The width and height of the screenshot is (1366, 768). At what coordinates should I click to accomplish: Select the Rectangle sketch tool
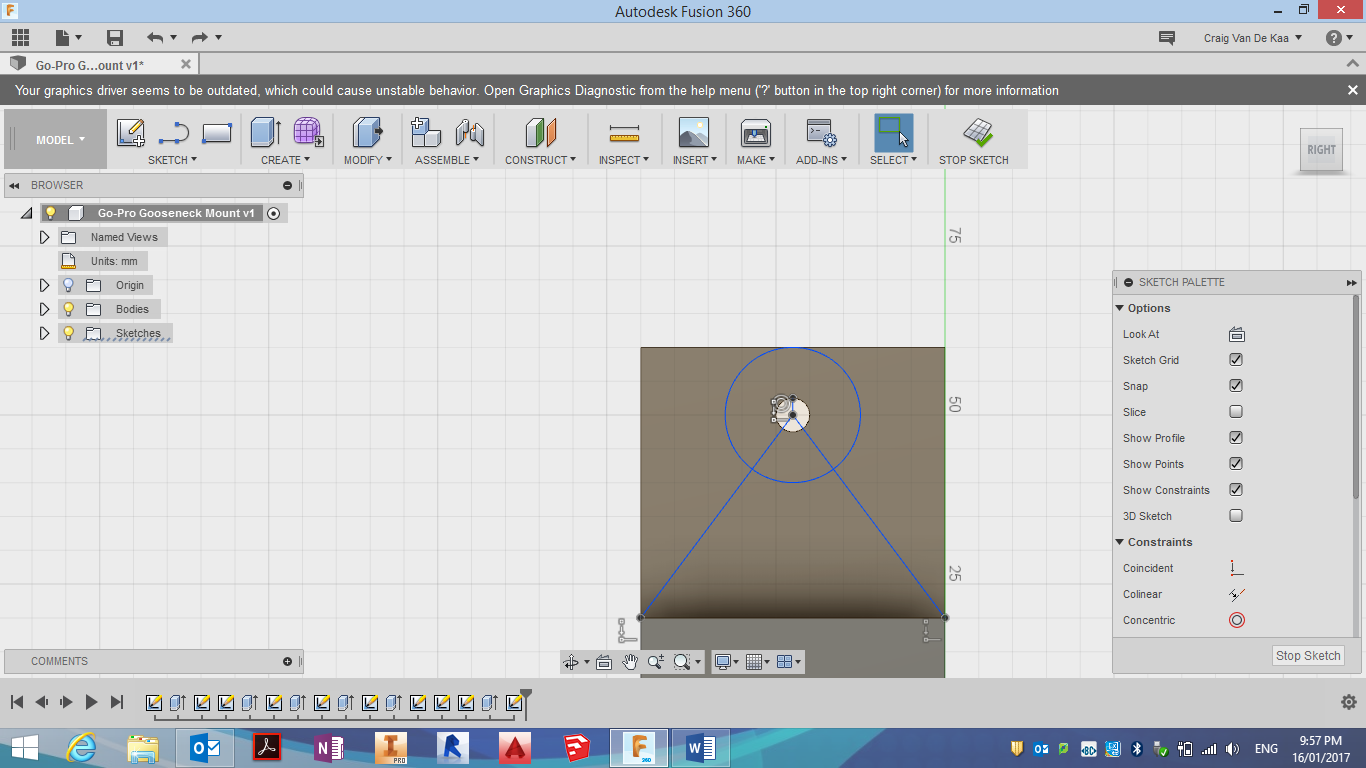point(217,133)
